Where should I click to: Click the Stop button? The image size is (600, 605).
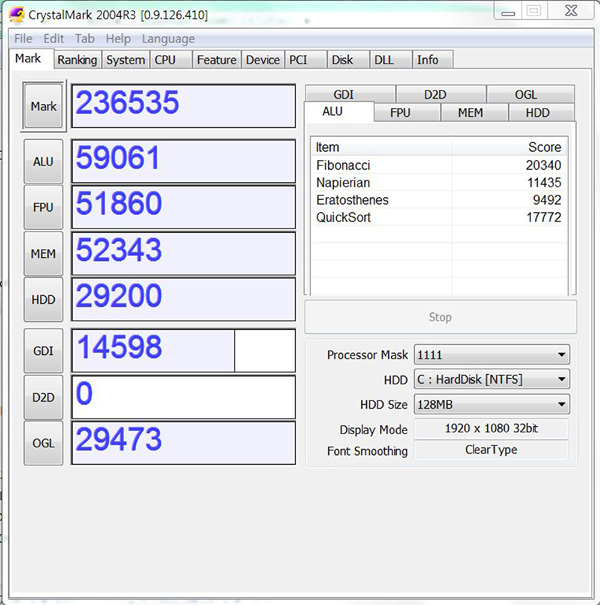(x=440, y=317)
